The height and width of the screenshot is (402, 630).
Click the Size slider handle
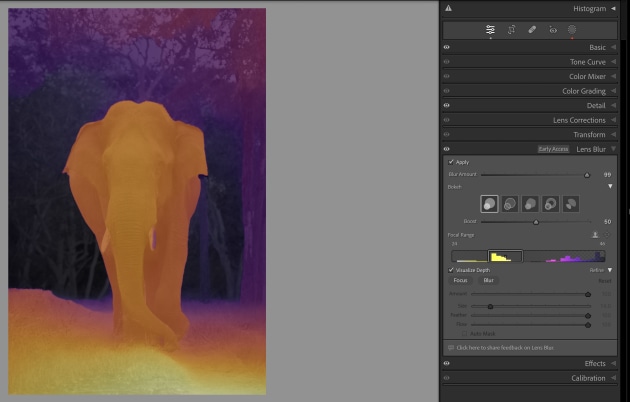pos(490,306)
